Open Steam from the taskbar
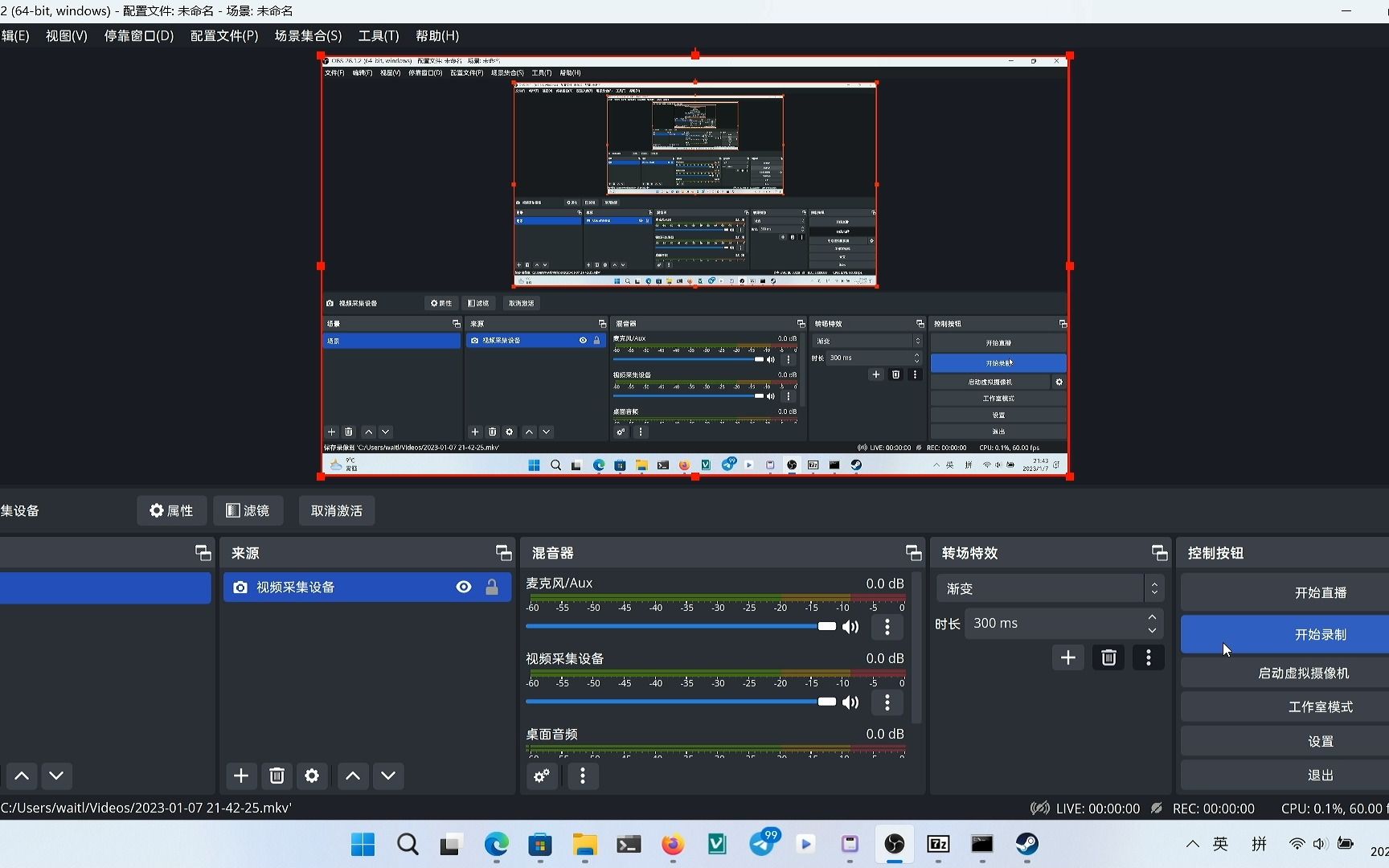This screenshot has height=868, width=1389. (x=1026, y=844)
